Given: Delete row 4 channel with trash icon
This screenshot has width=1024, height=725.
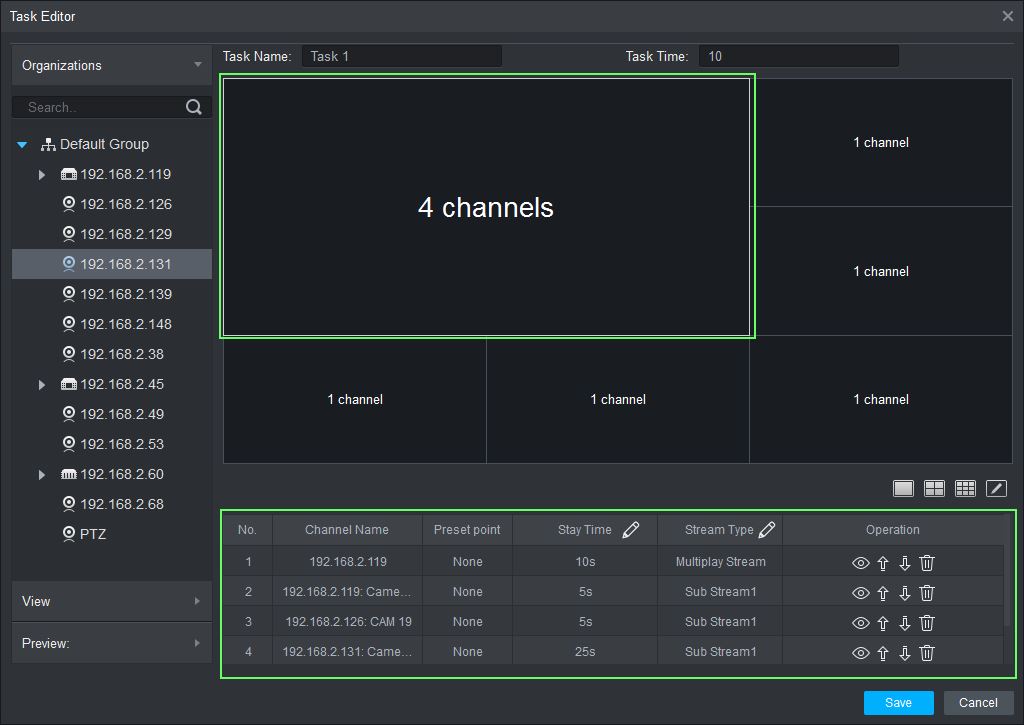Looking at the screenshot, I should (927, 652).
